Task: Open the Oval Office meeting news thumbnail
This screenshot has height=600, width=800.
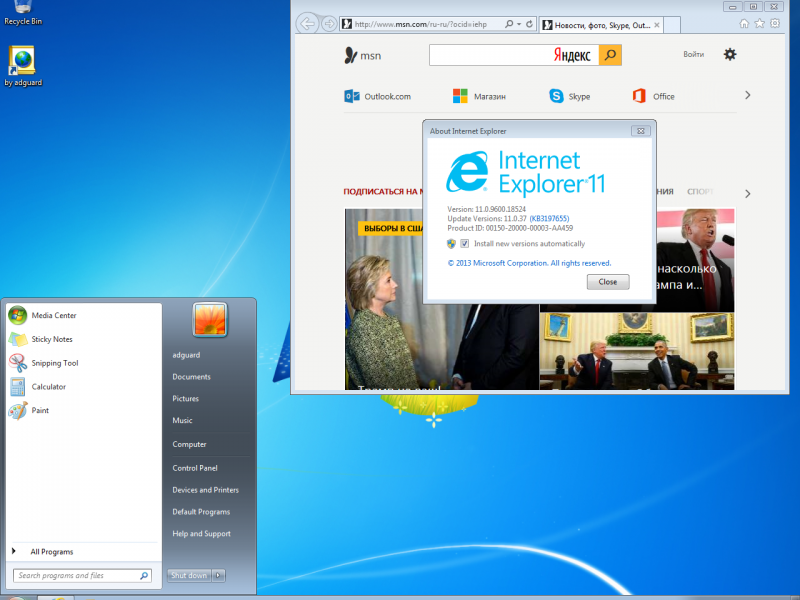Action: point(637,351)
